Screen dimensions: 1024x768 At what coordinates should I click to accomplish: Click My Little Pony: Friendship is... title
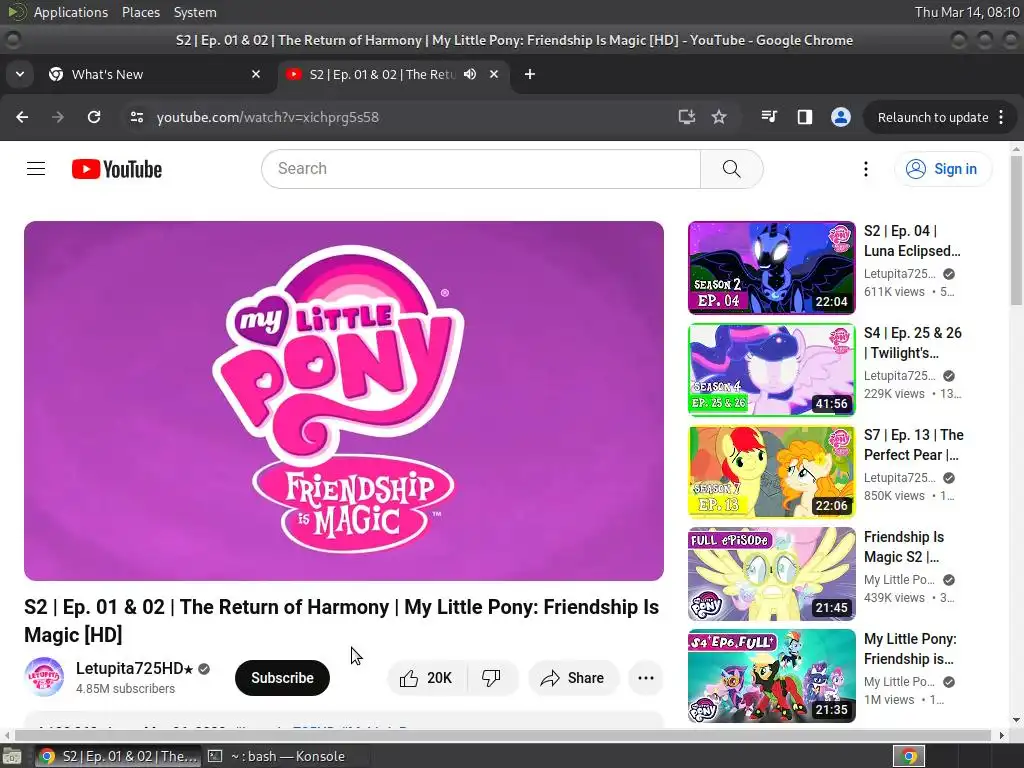[910, 648]
